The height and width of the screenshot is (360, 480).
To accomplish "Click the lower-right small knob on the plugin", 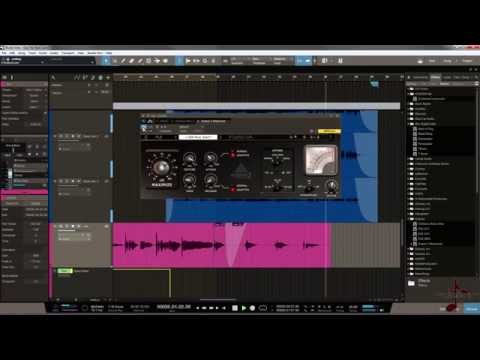I will (x=211, y=181).
